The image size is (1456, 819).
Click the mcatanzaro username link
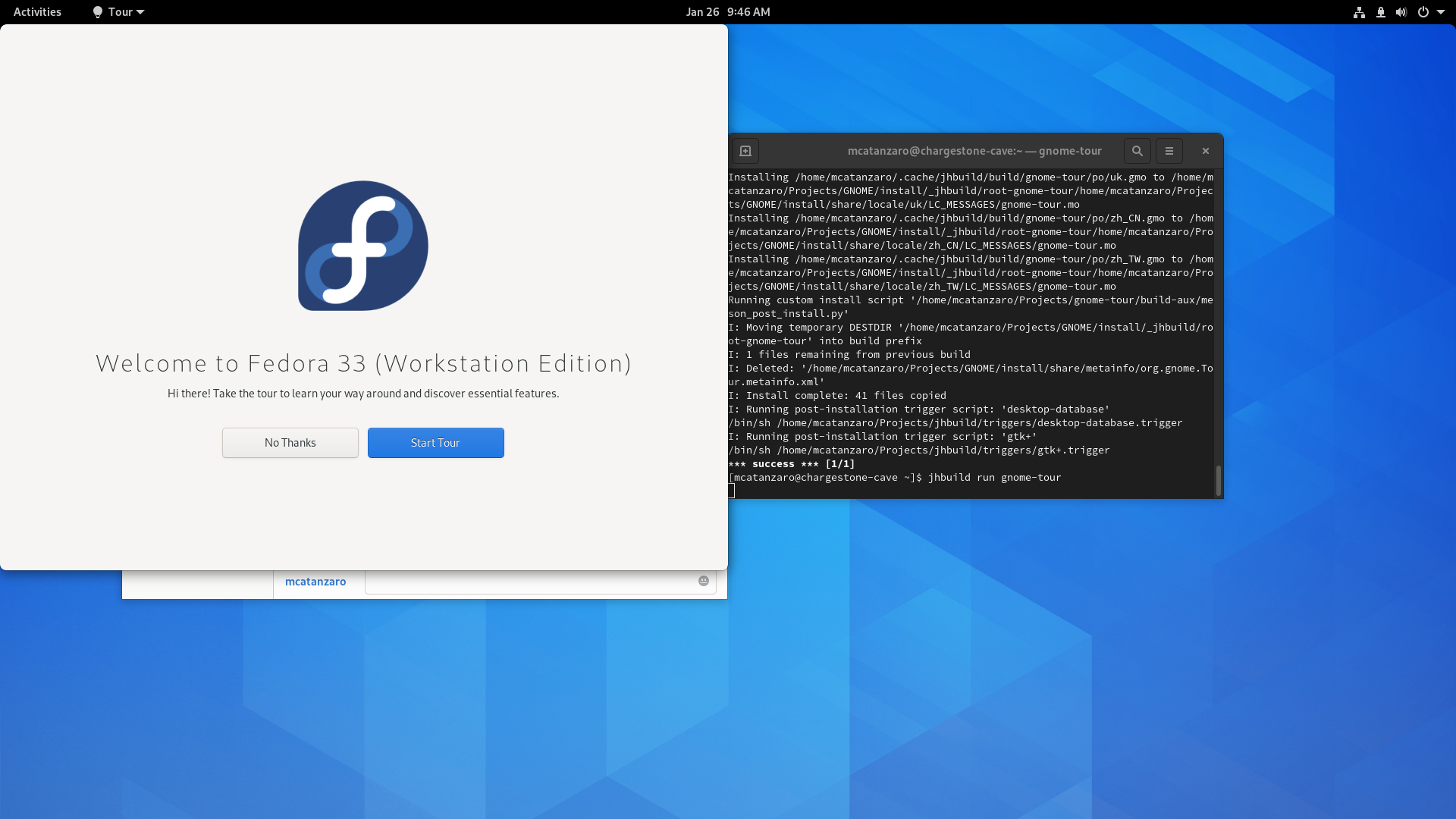[x=315, y=582]
